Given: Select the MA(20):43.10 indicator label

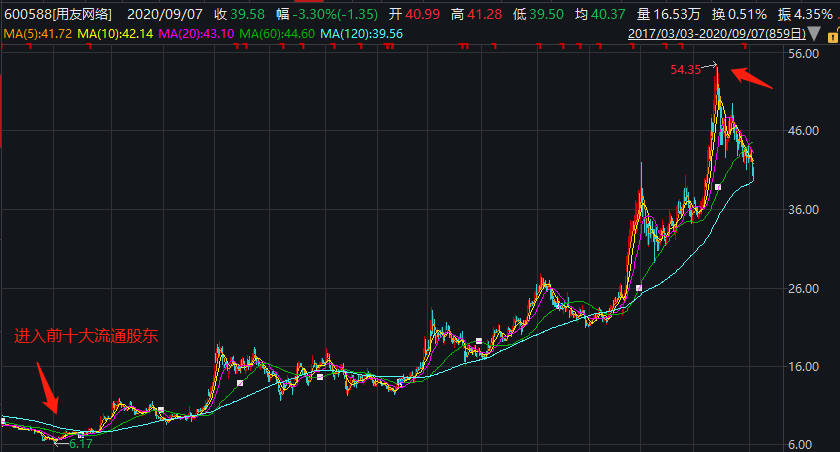Looking at the screenshot, I should click(197, 34).
